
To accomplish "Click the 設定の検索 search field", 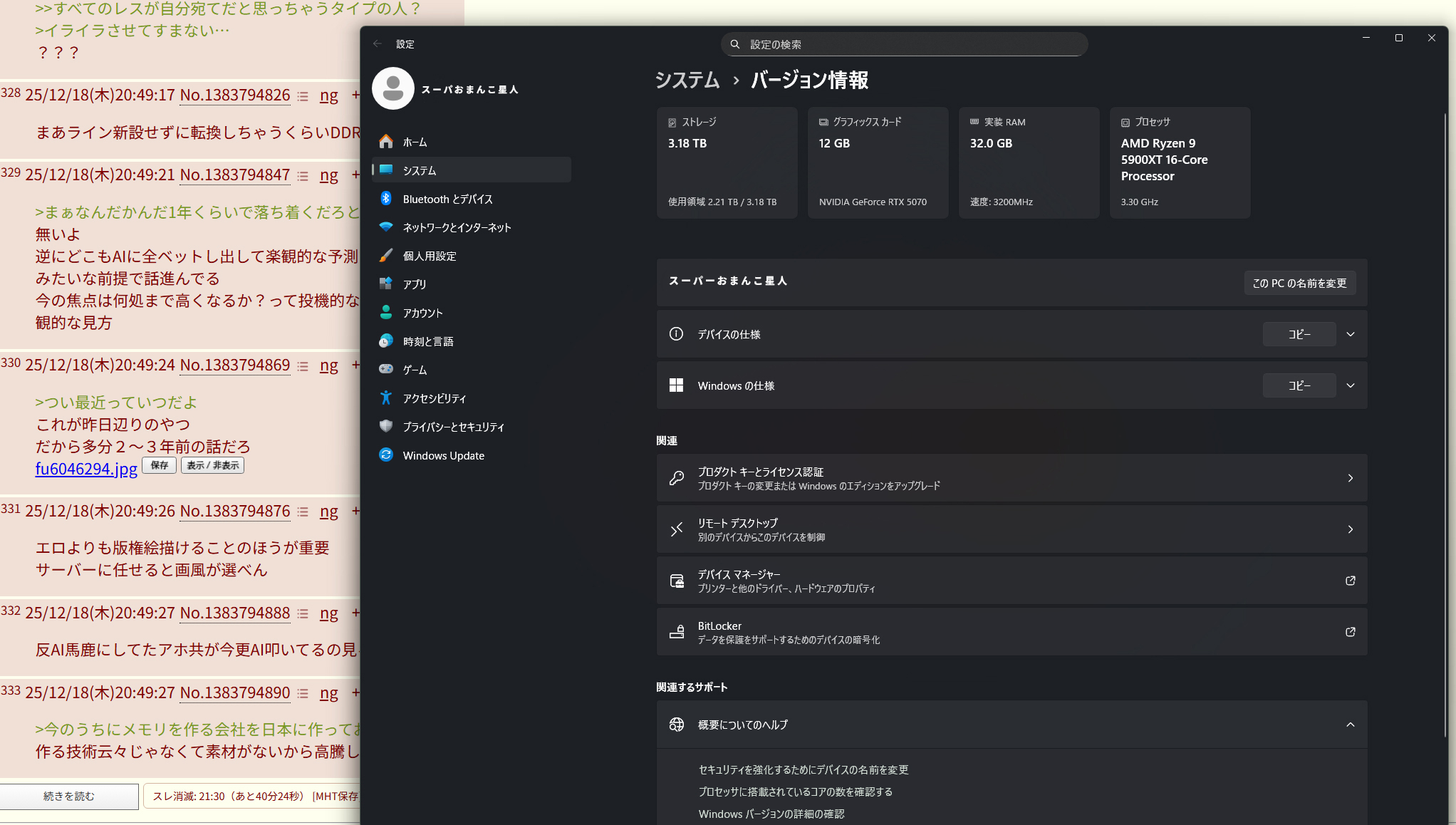I will click(905, 44).
